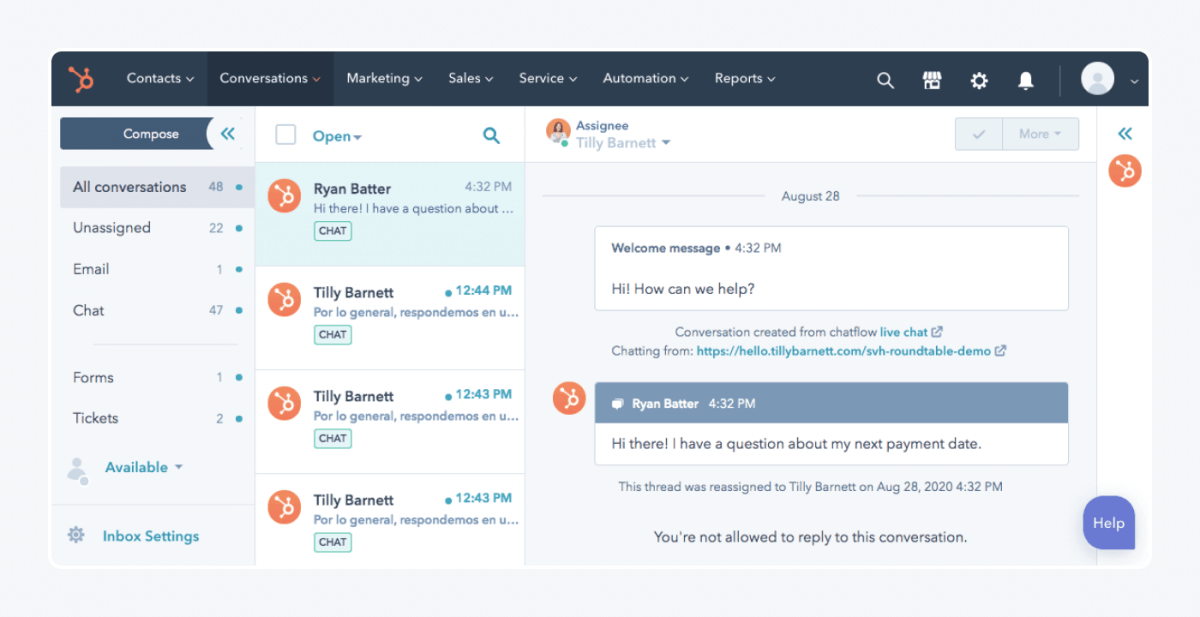
Task: Search conversations with list magnifier icon
Action: click(x=491, y=135)
